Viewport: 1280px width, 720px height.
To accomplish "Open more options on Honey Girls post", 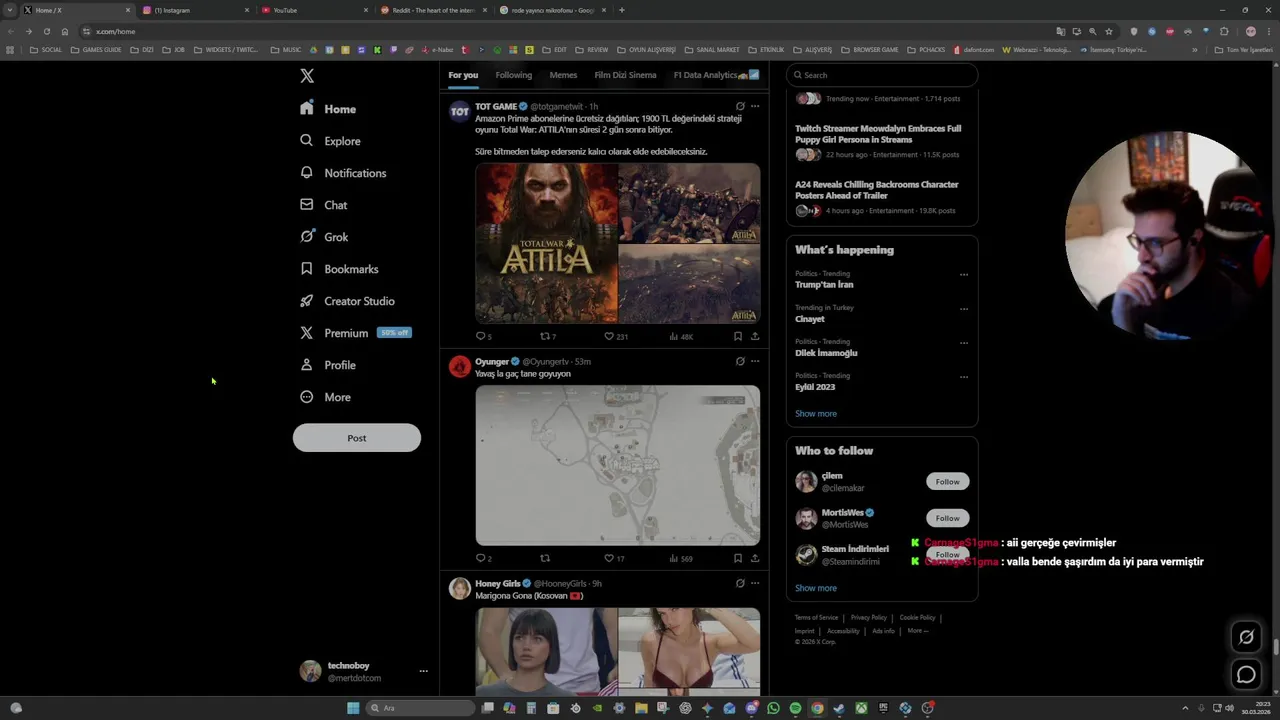I will (755, 583).
